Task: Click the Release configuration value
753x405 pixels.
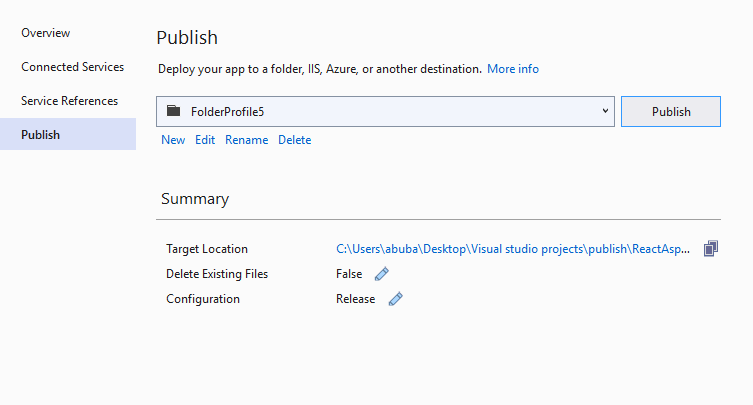Action: click(x=355, y=299)
